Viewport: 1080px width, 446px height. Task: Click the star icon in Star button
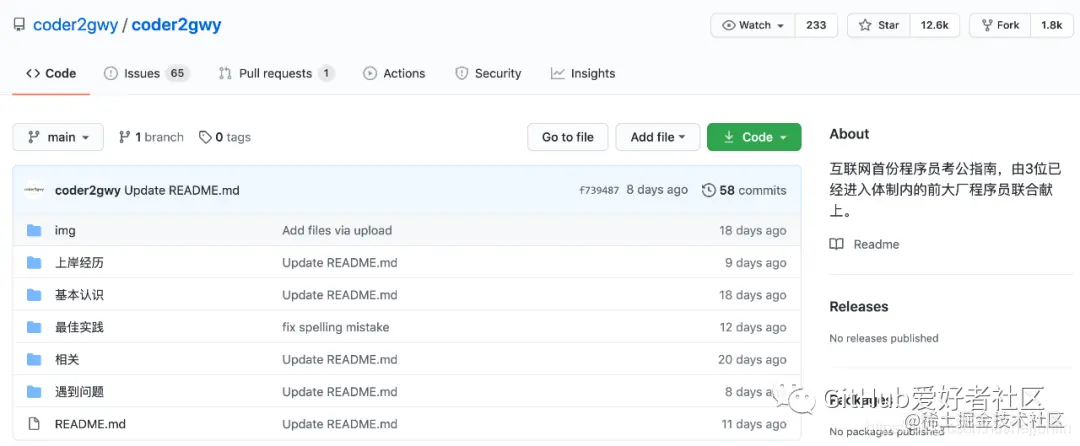(x=865, y=25)
